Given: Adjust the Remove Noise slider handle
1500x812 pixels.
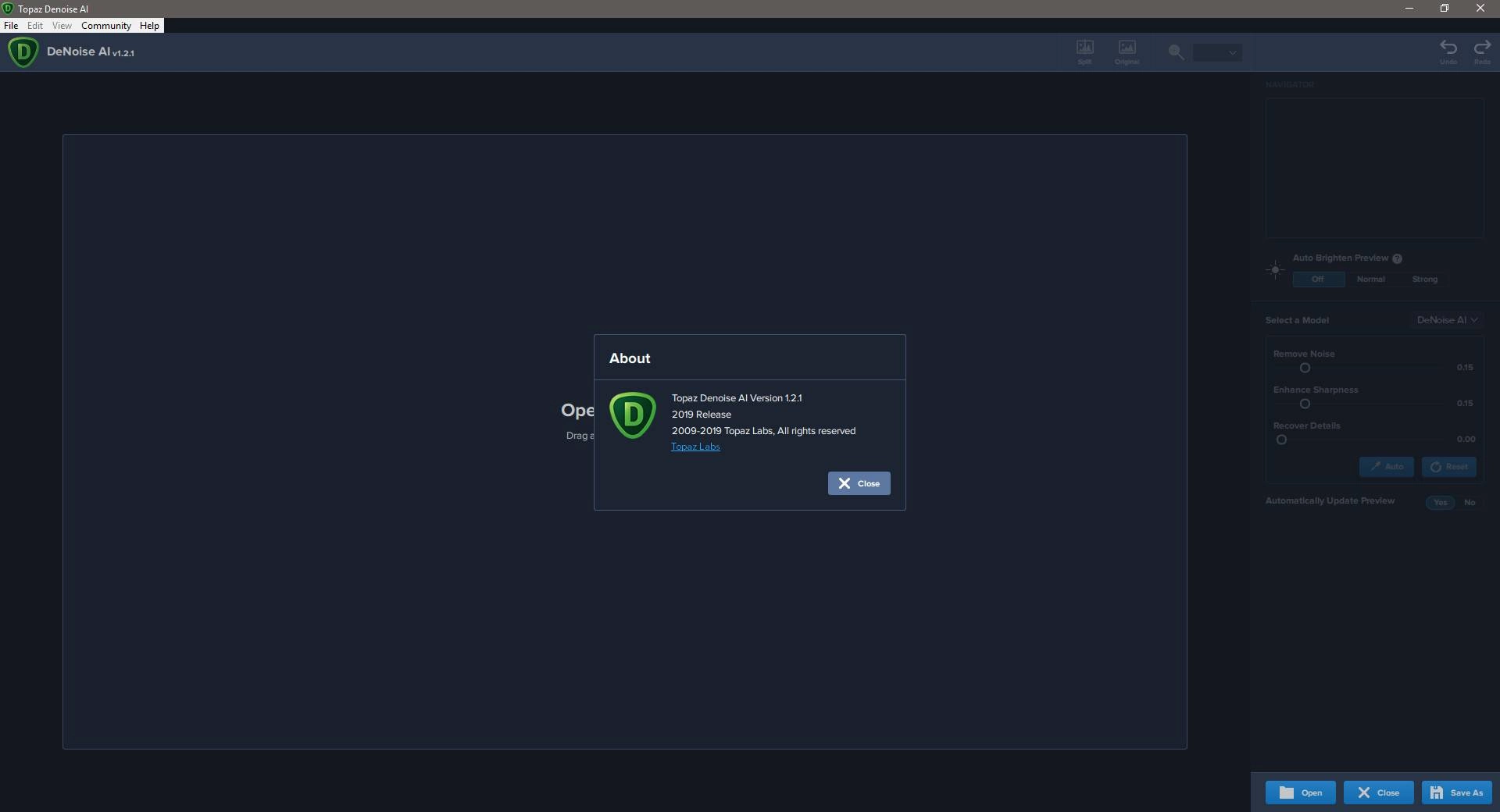Looking at the screenshot, I should point(1305,368).
